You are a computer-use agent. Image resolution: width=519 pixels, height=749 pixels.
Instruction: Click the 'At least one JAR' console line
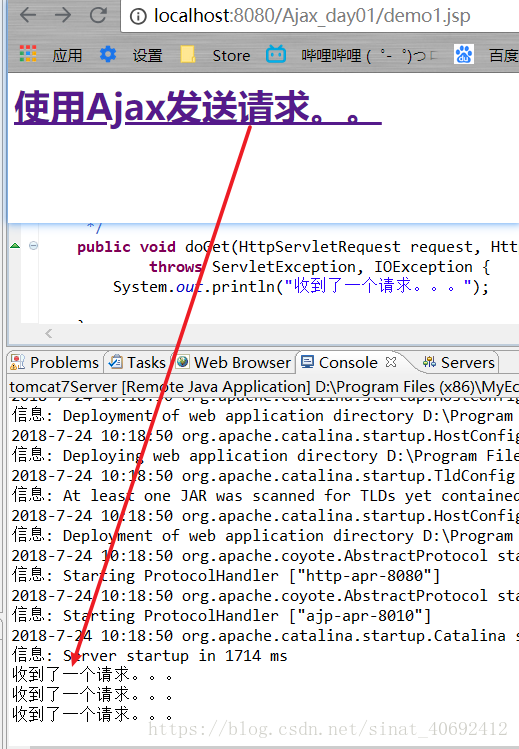click(265, 495)
